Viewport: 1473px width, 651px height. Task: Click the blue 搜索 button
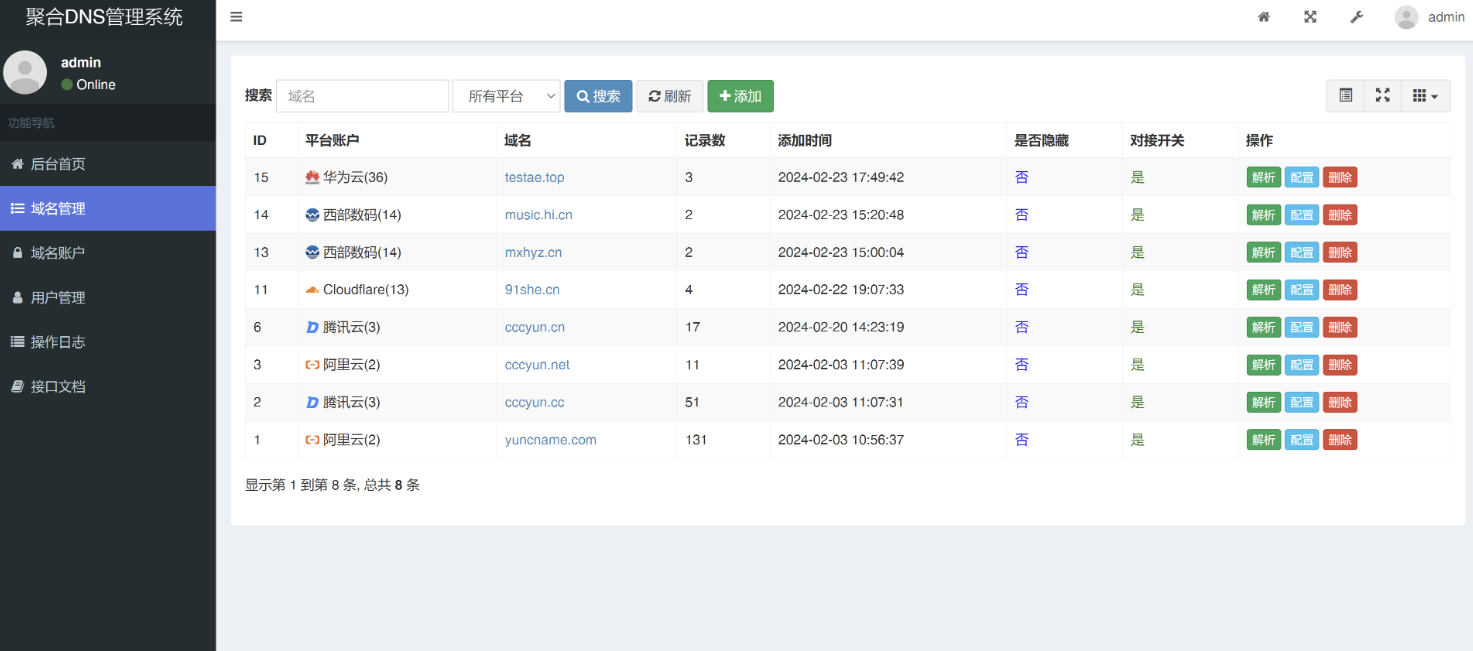click(x=598, y=96)
